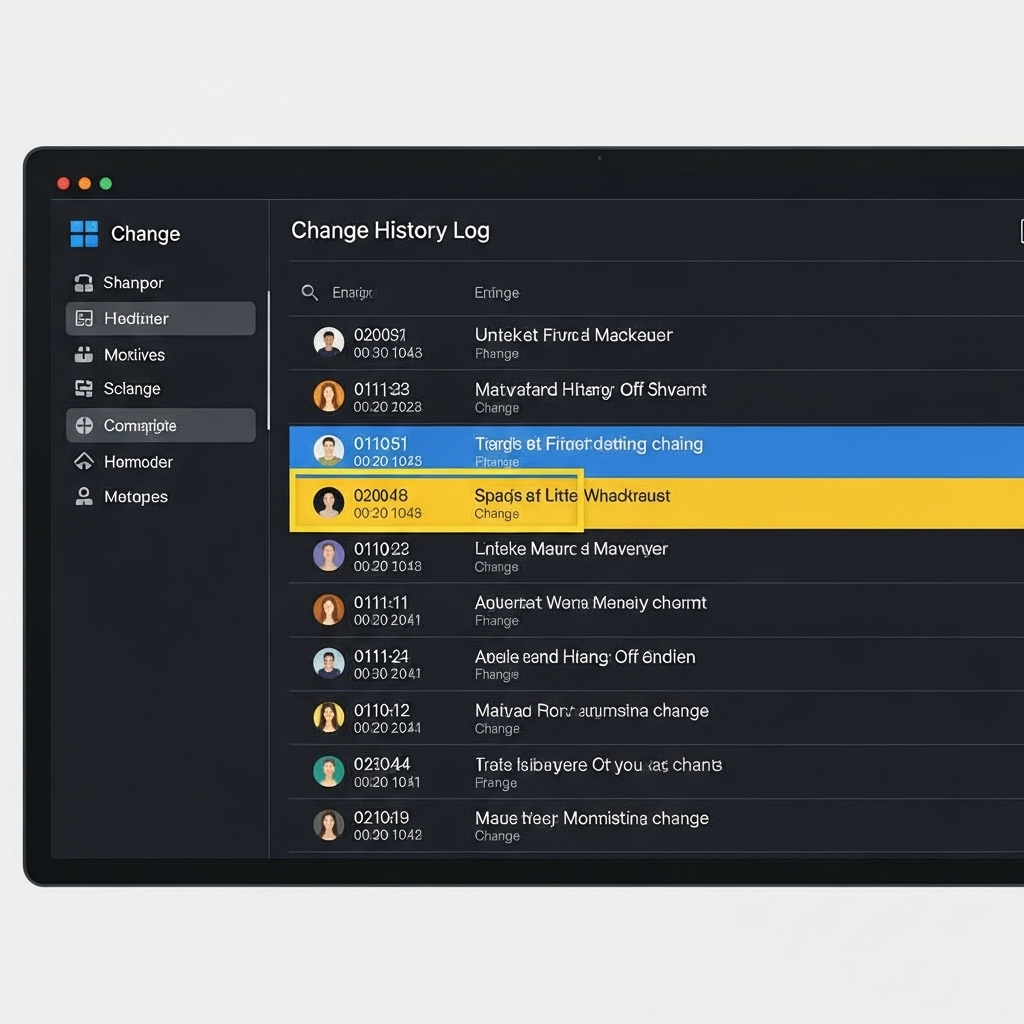
Task: Click the Eninge column header
Action: tap(496, 293)
